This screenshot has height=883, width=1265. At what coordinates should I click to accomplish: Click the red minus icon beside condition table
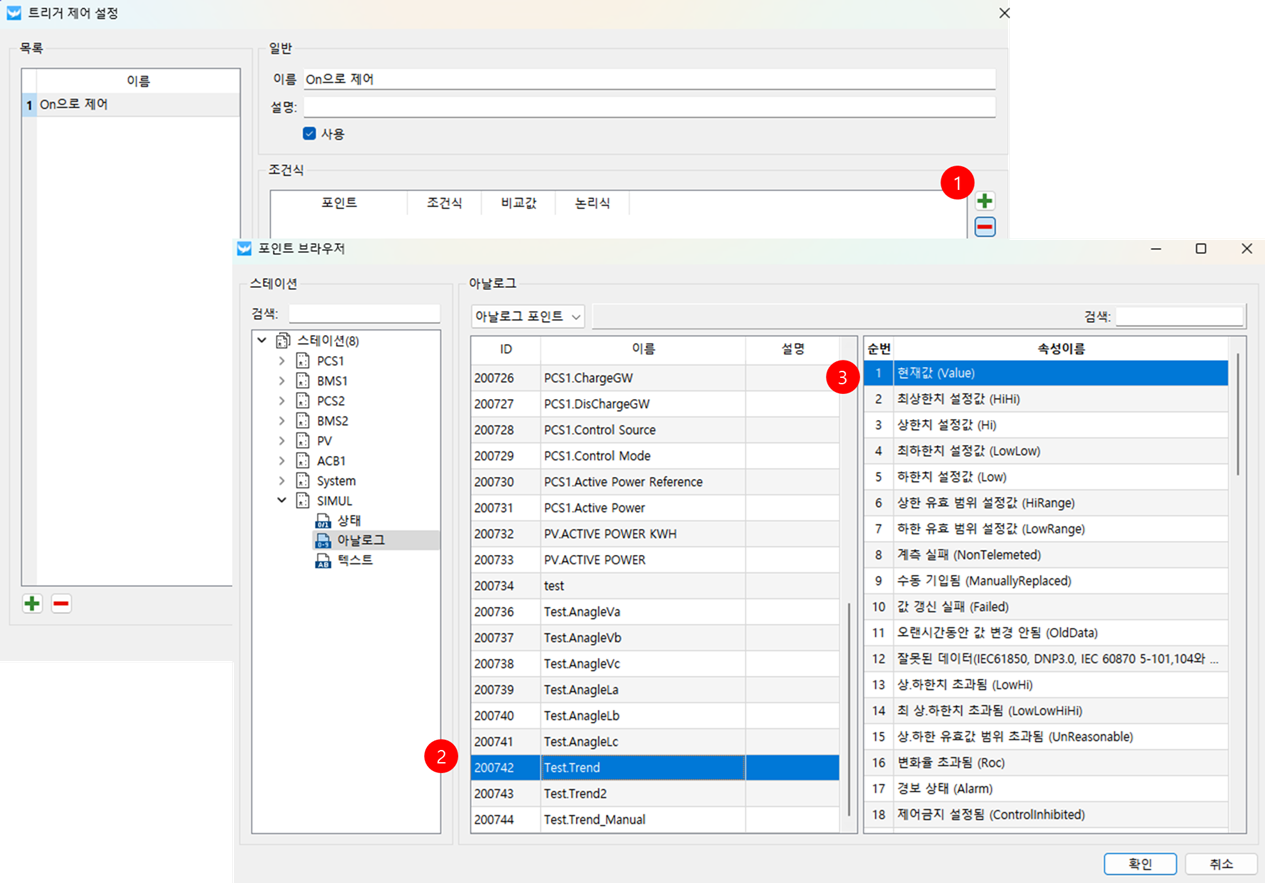click(x=985, y=227)
